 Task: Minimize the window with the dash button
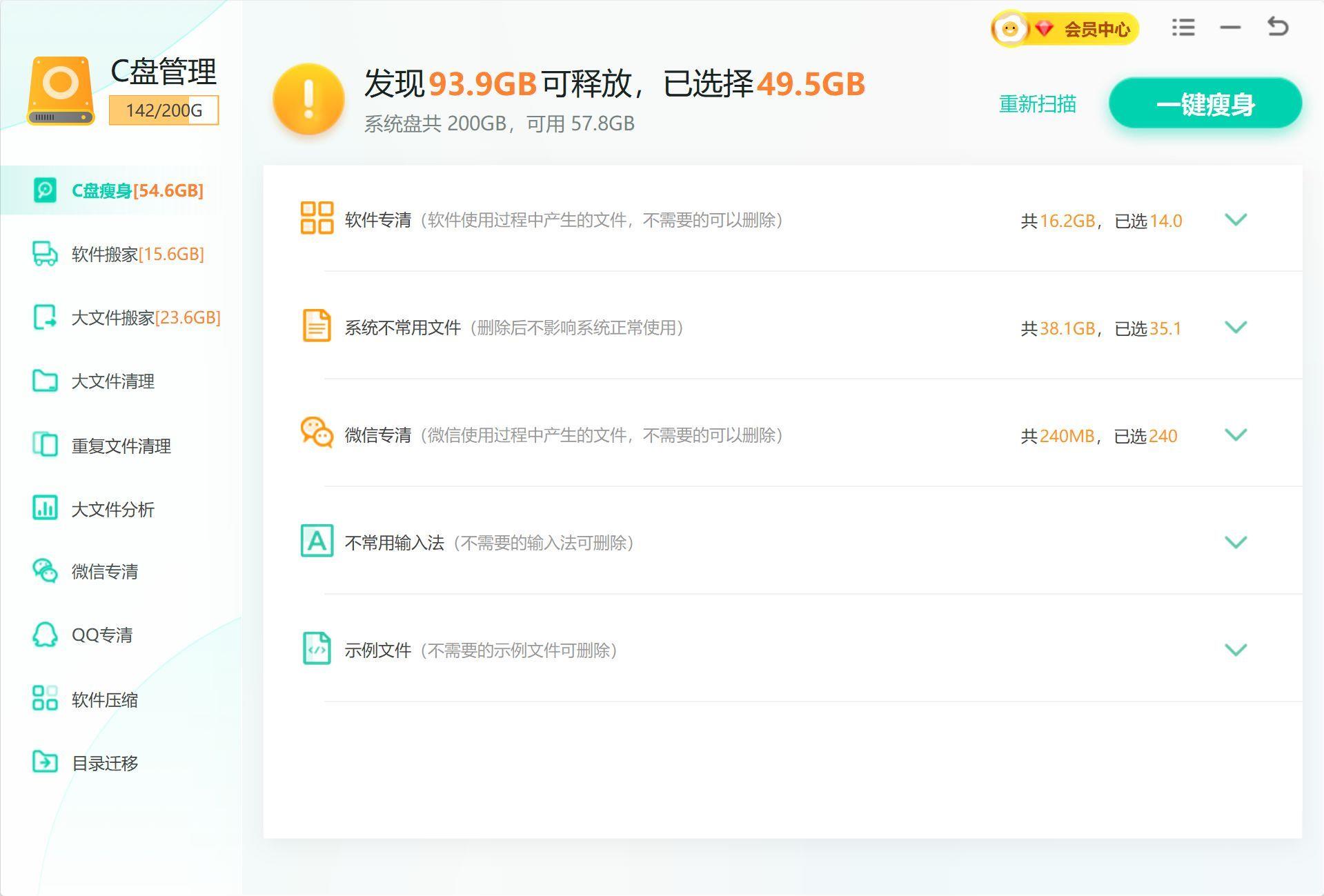(x=1230, y=28)
